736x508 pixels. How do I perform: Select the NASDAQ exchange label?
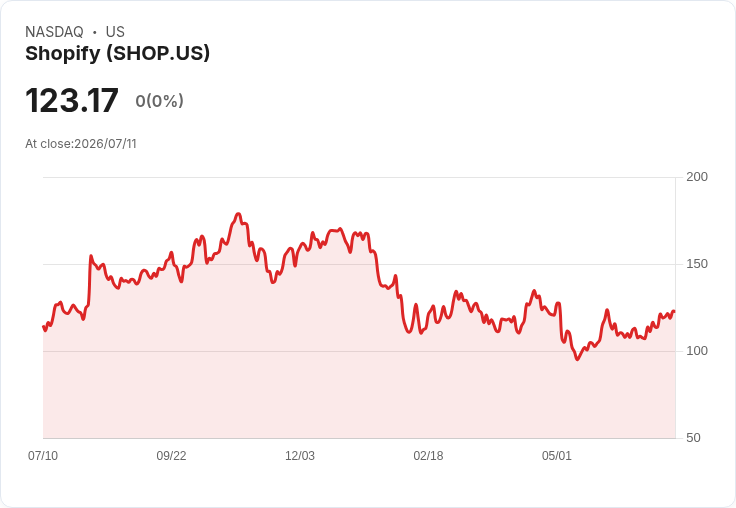pos(54,32)
